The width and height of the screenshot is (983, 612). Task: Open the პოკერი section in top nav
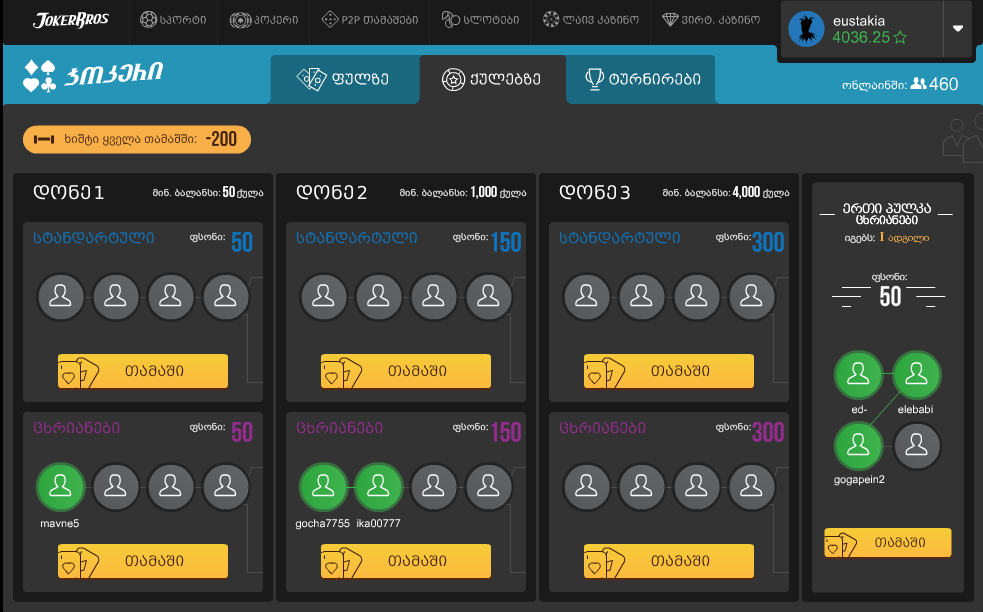coord(263,20)
